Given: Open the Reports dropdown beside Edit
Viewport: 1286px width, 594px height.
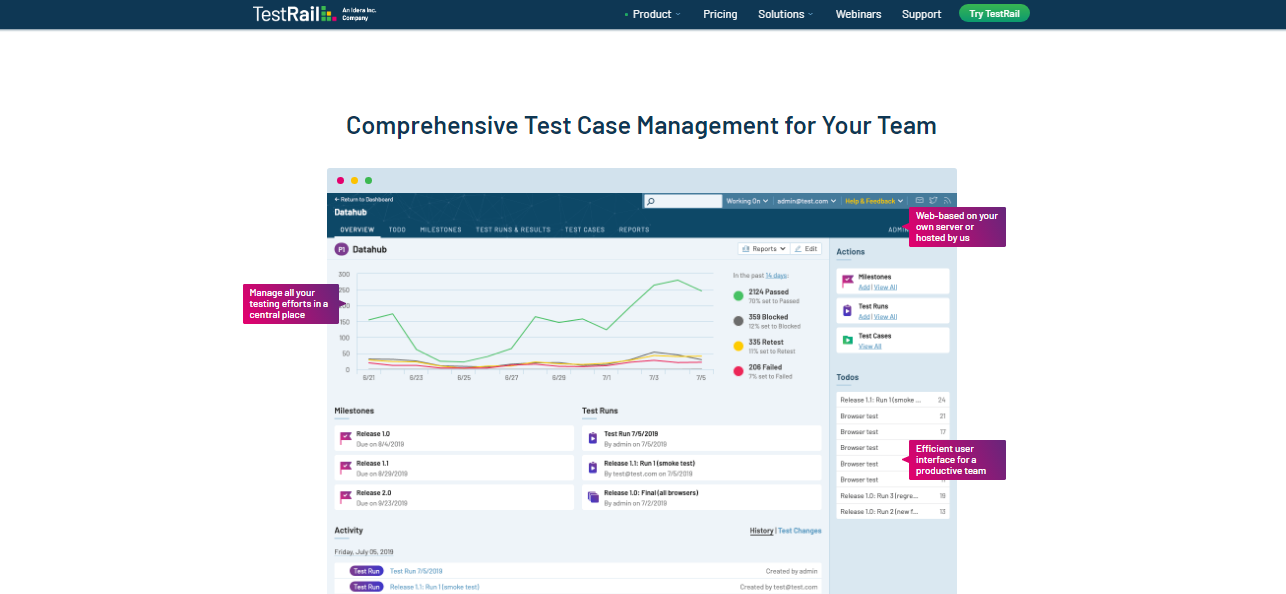Looking at the screenshot, I should pos(763,249).
